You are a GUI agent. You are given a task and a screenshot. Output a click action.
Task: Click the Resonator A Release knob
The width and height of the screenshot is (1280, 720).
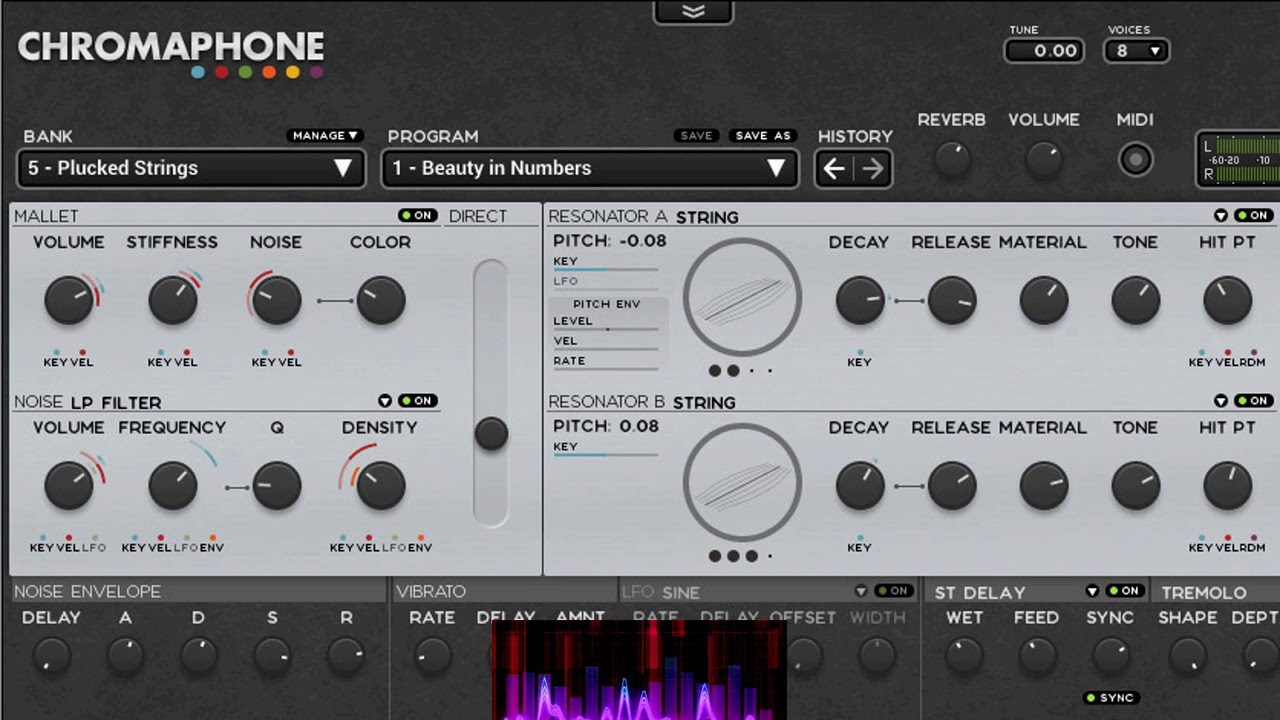coord(952,301)
